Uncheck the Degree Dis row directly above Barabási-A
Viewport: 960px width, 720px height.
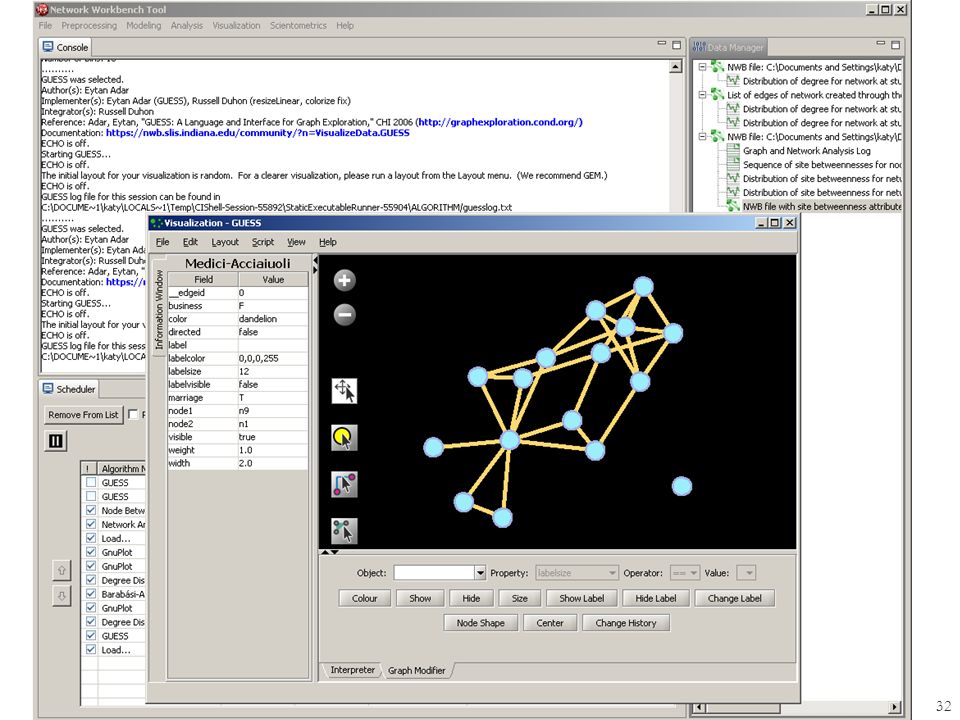[x=91, y=580]
